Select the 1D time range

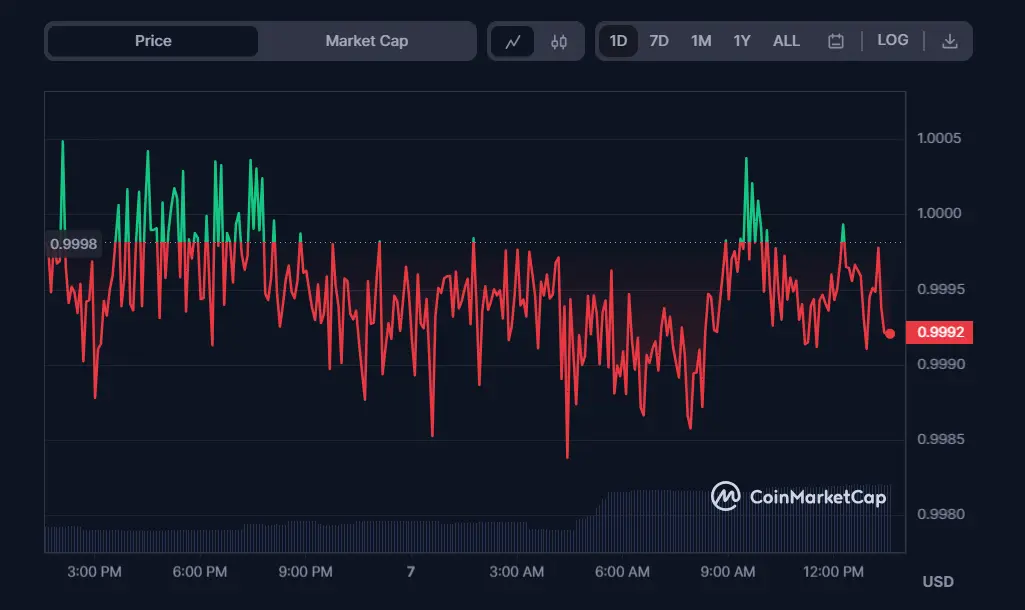tap(618, 41)
